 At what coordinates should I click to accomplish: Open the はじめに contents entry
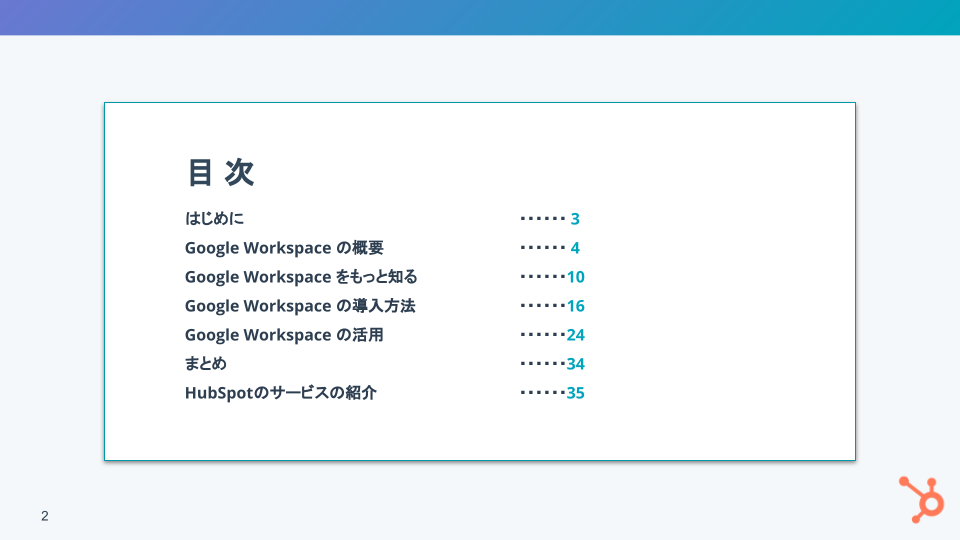(214, 219)
